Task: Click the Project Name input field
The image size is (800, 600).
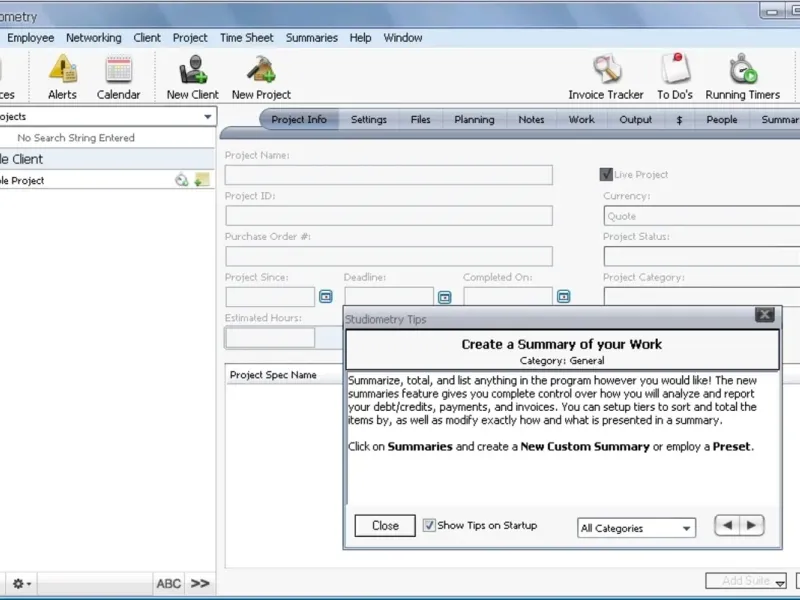Action: (389, 175)
